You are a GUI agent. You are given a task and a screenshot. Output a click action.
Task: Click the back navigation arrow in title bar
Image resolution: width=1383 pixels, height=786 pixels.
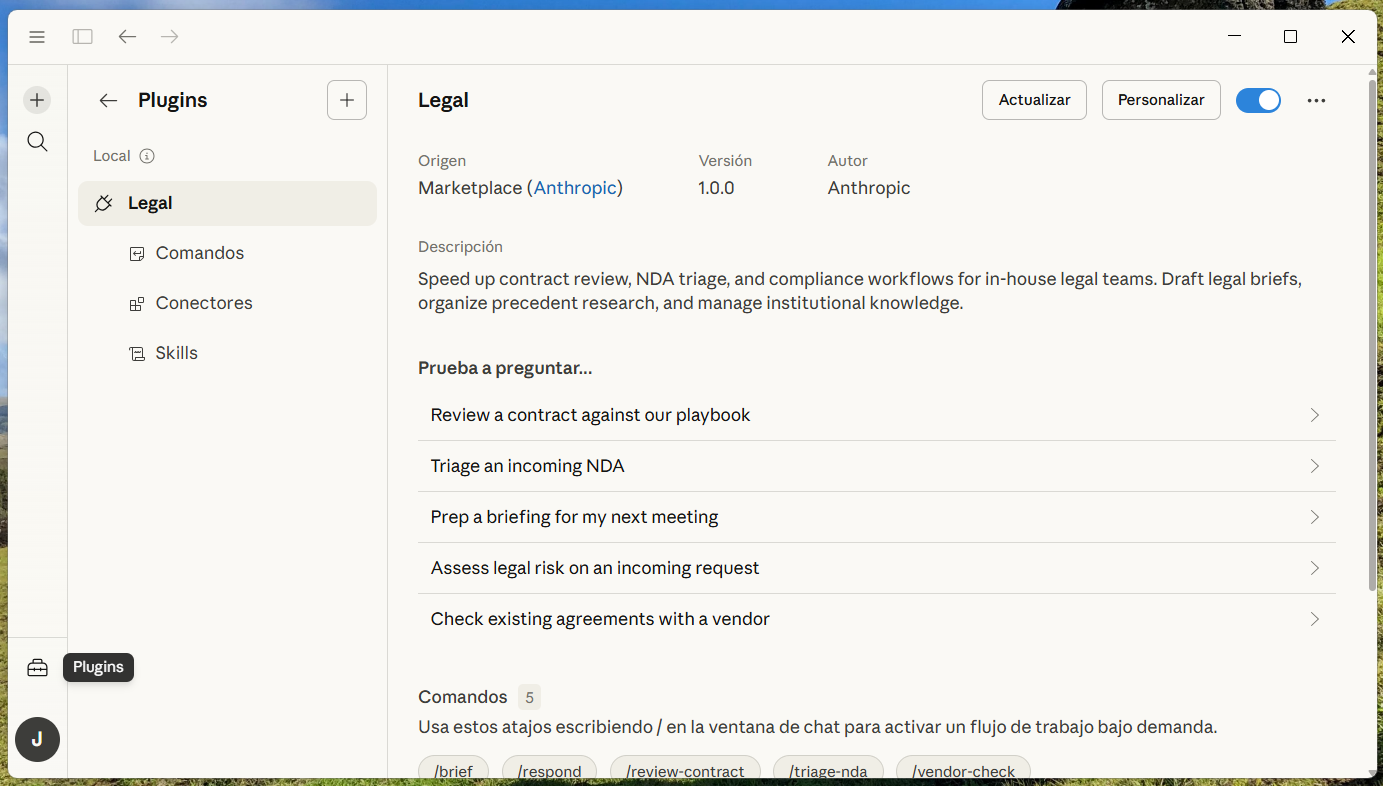(x=127, y=37)
